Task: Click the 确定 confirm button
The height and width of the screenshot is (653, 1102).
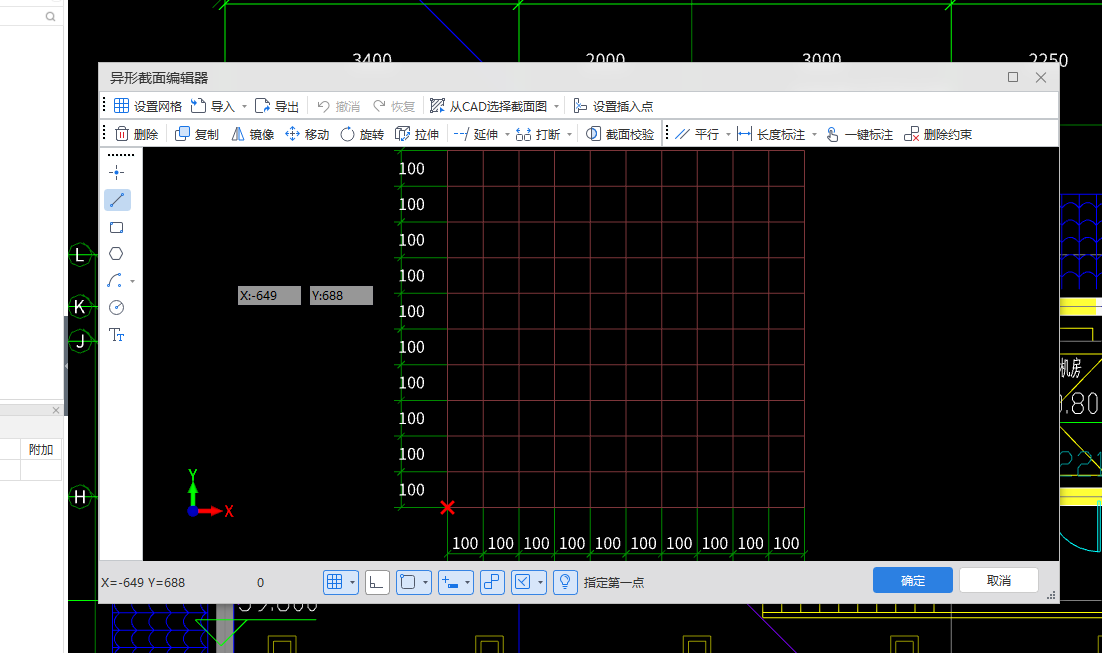Action: [912, 581]
